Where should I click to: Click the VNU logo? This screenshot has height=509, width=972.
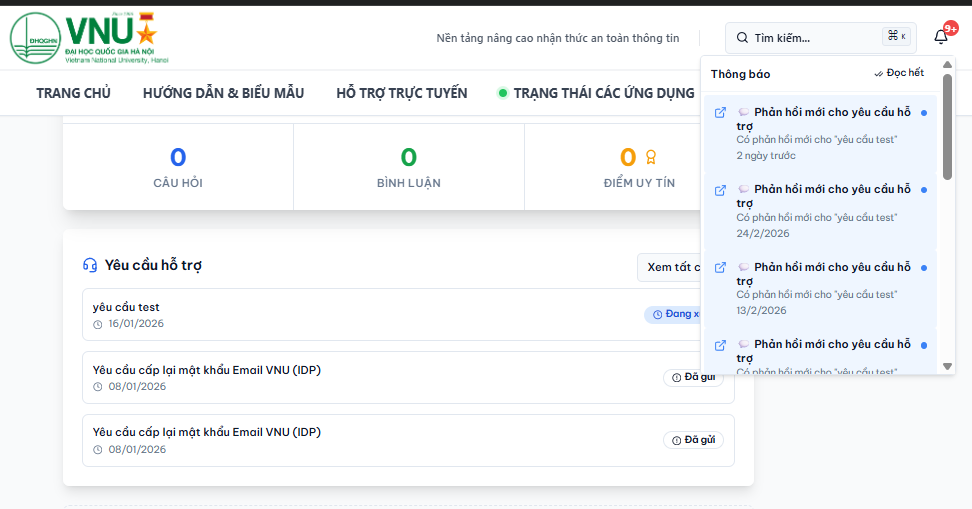pos(88,39)
